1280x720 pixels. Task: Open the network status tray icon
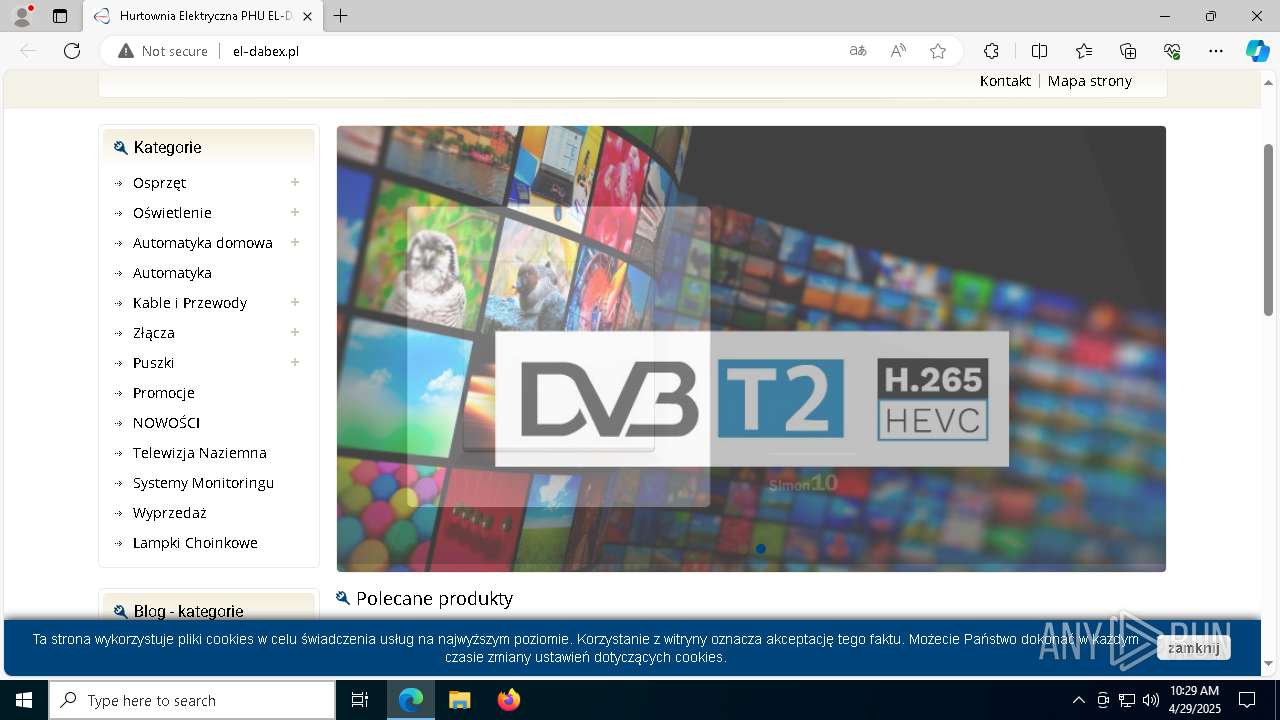1127,700
